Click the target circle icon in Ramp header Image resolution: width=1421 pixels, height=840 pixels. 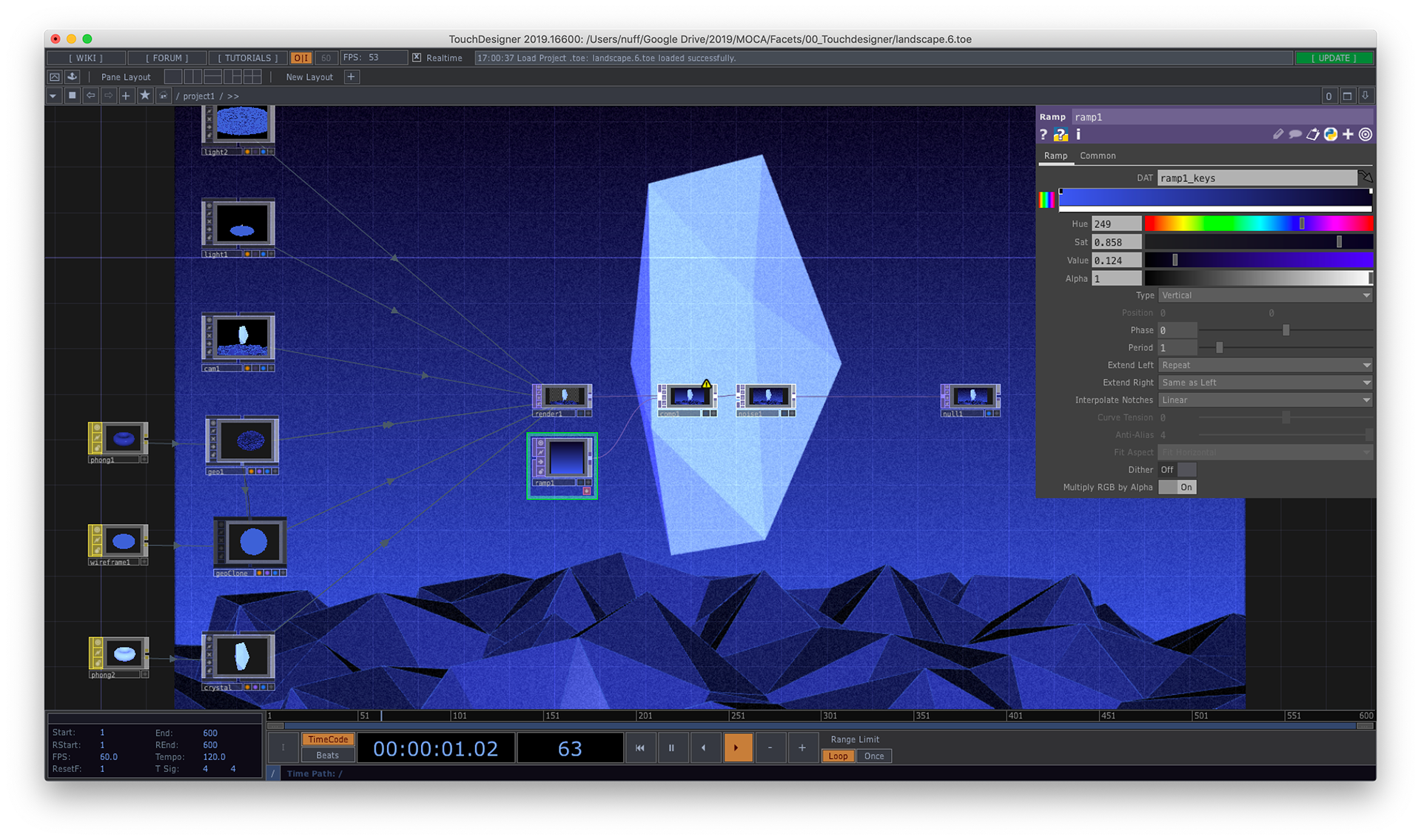coord(1365,134)
